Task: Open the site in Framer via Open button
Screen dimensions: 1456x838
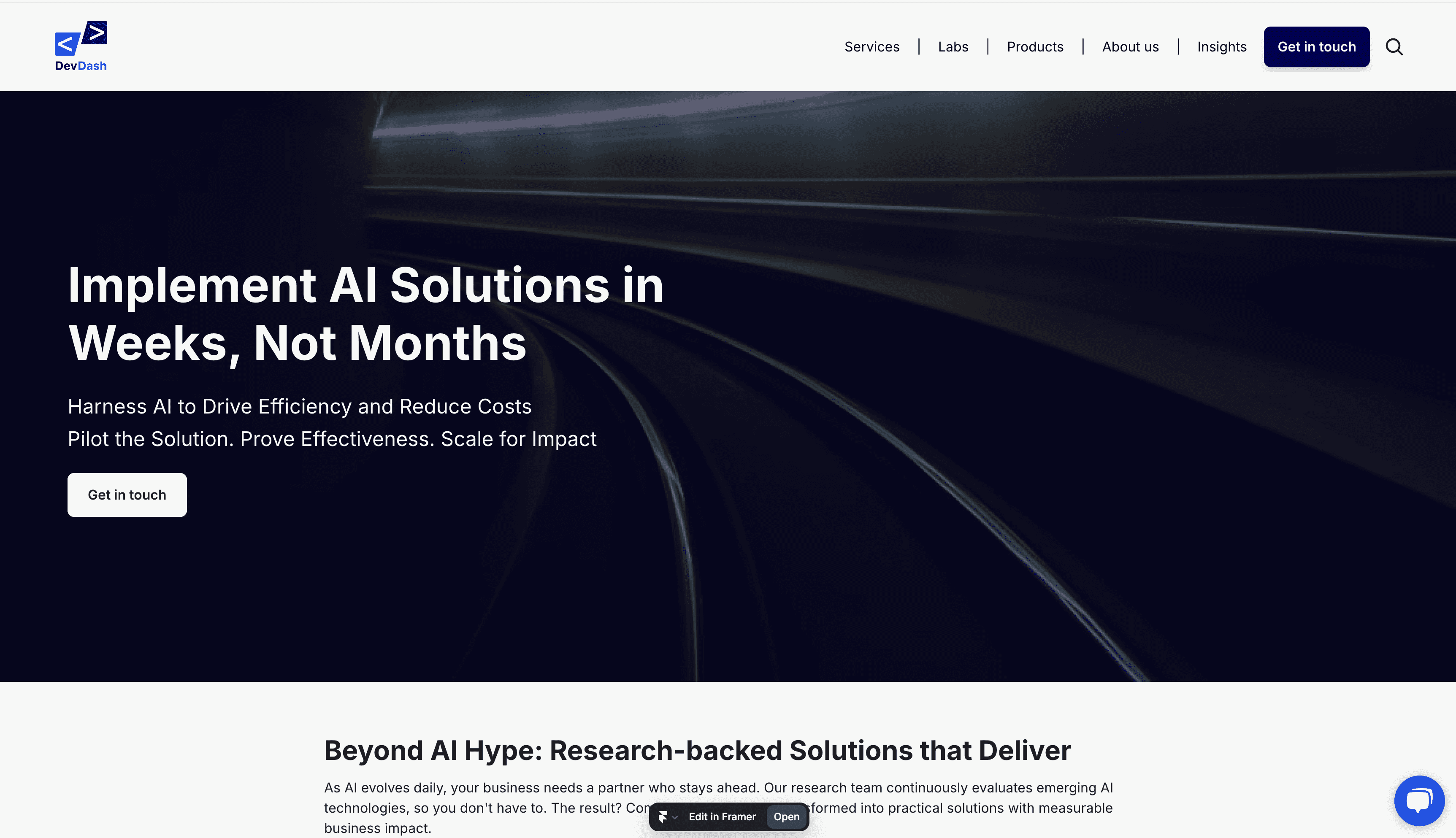Action: coord(787,816)
